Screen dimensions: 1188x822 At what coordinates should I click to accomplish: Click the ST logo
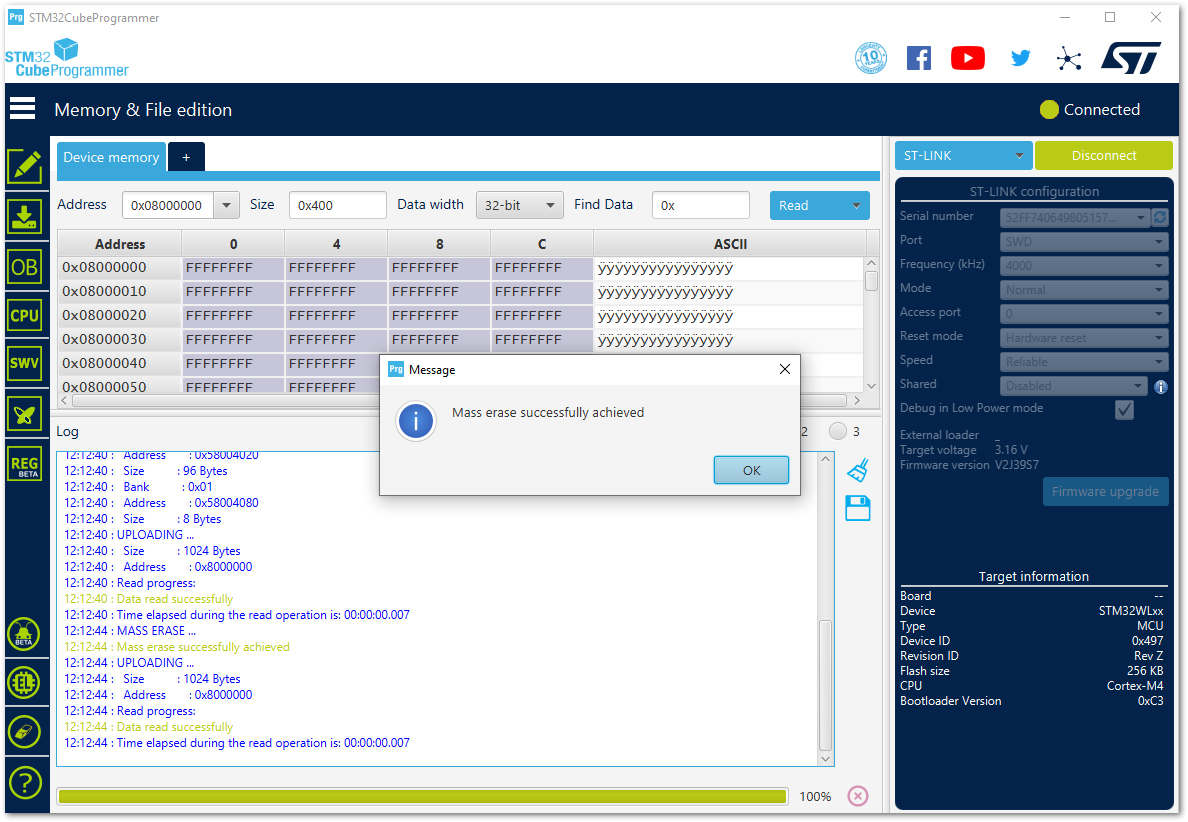[1131, 58]
